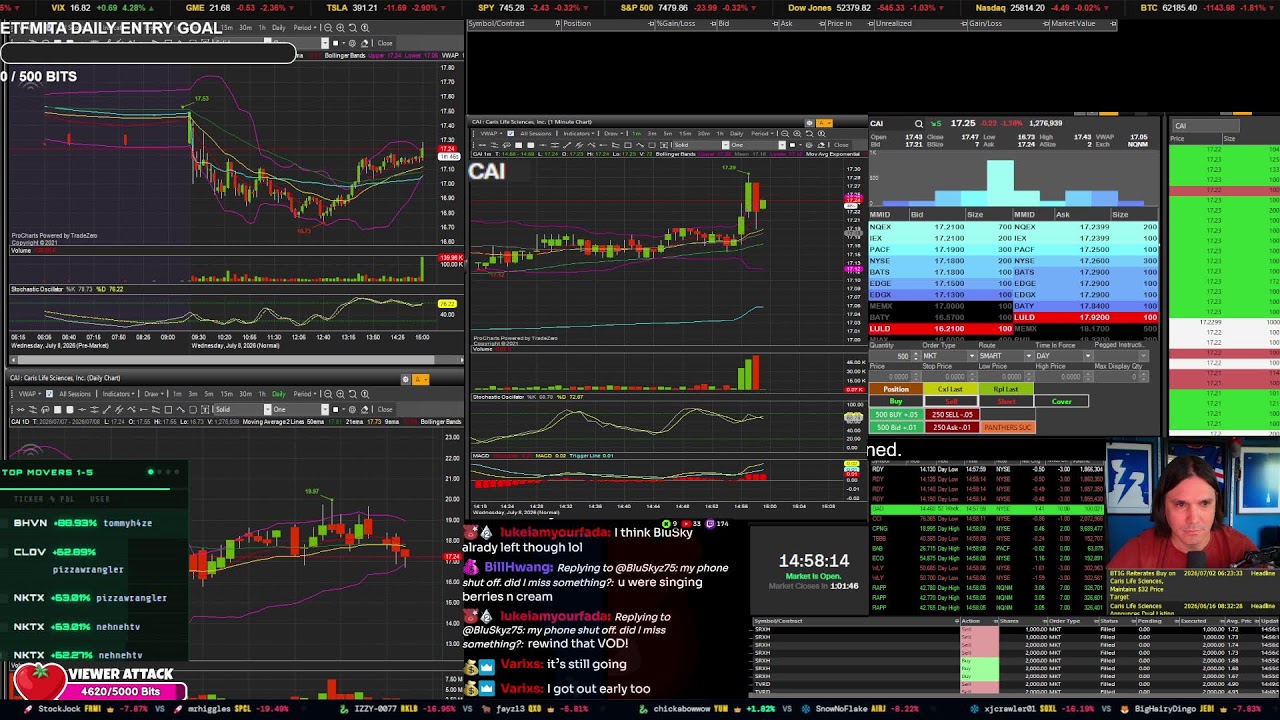1280x720 pixels.
Task: Switch 1 Minute Chart to 3m timeframe
Action: [x=652, y=134]
